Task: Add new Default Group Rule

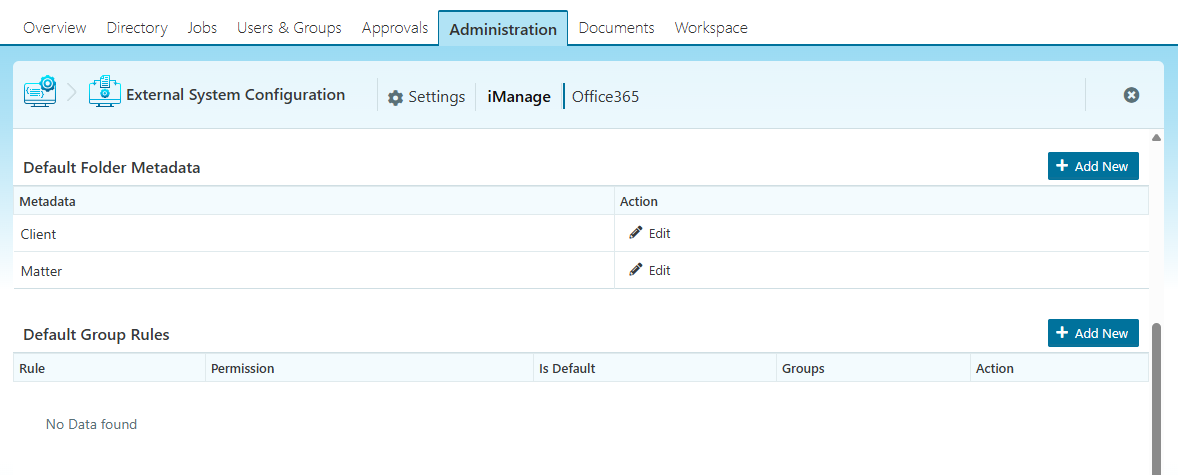Action: pos(1093,333)
